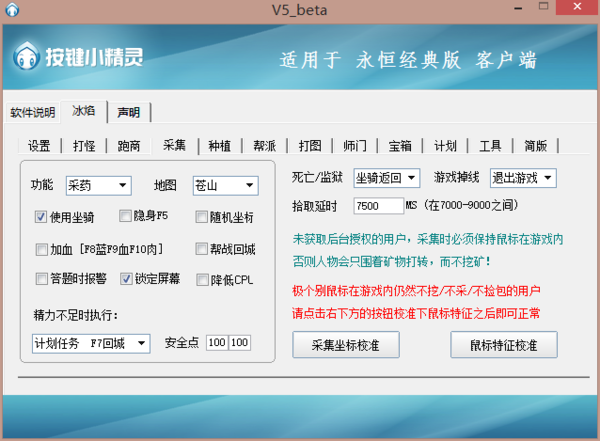
Task: Open the 工具 sub-tab
Action: (x=490, y=146)
